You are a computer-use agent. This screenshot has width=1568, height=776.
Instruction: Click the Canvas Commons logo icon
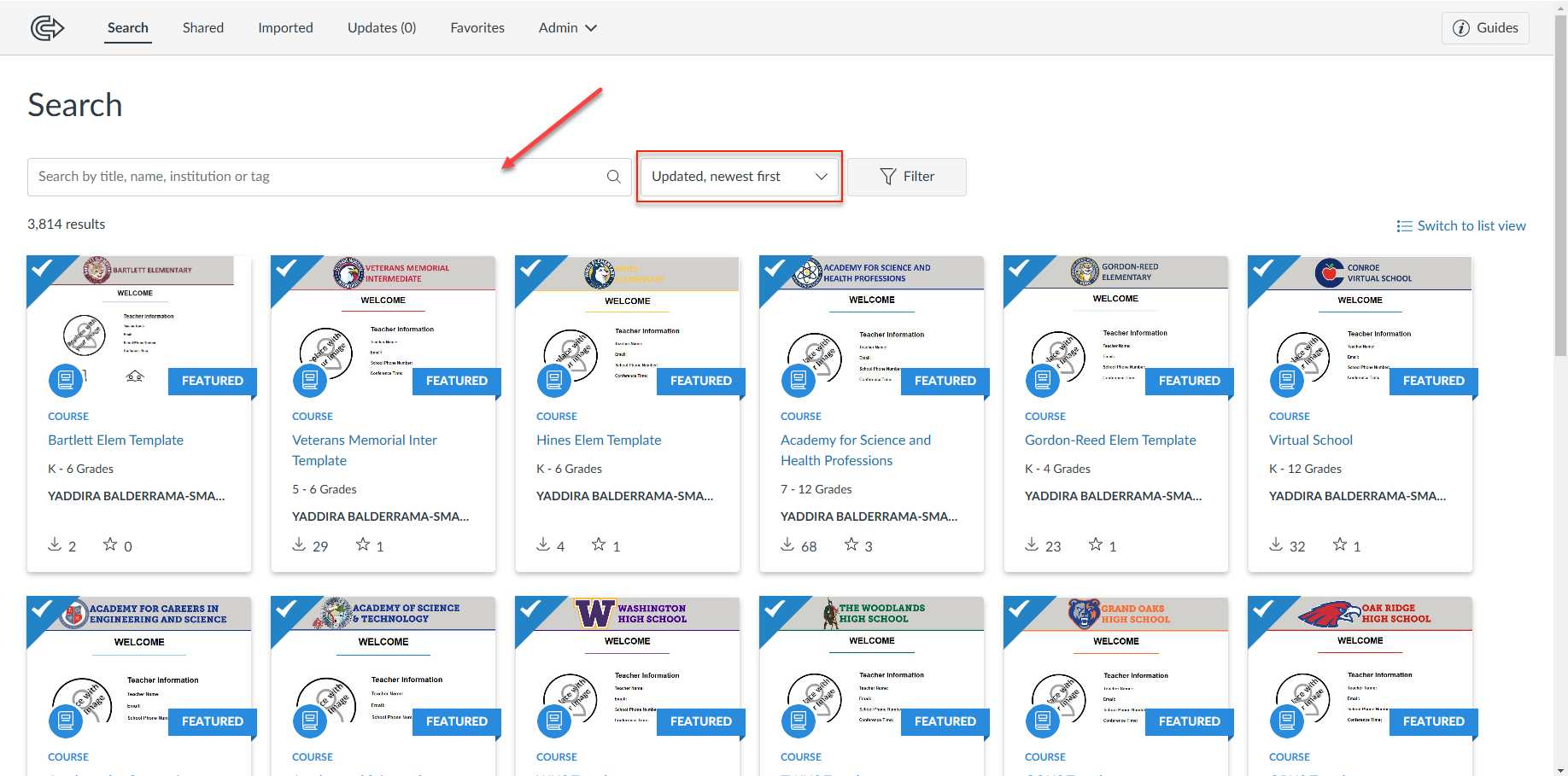click(x=47, y=28)
